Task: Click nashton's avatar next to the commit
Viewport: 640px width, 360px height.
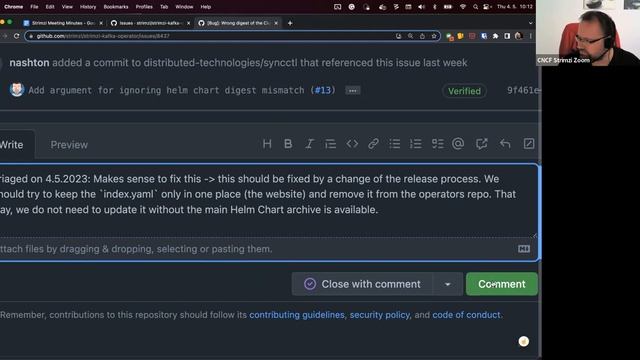Action: coord(17,89)
